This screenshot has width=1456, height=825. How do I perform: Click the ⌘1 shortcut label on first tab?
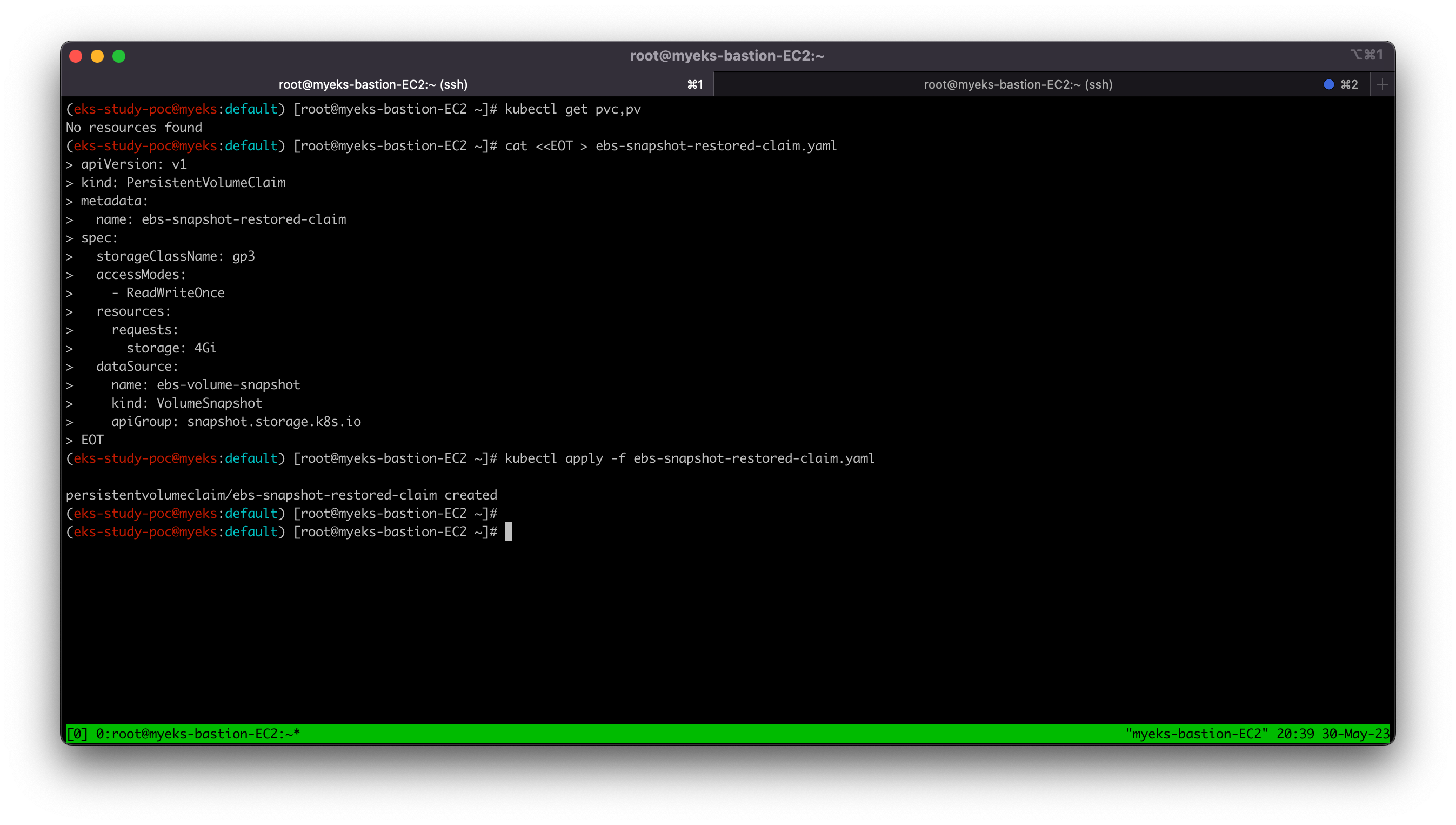(x=695, y=84)
